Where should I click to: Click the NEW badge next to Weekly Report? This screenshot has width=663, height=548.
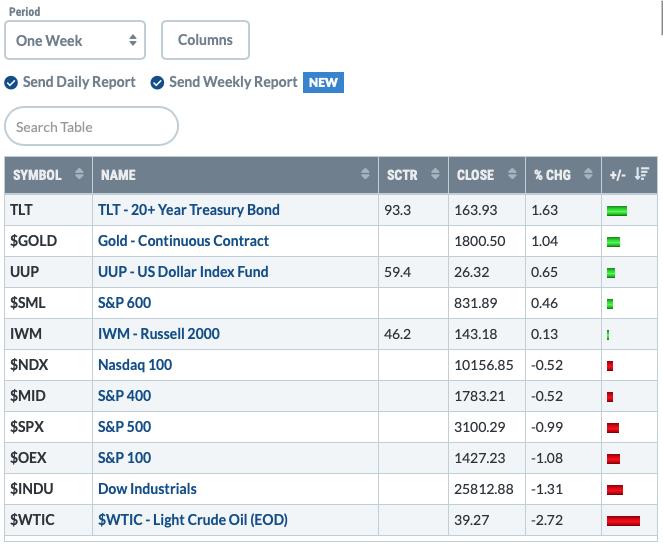(323, 82)
